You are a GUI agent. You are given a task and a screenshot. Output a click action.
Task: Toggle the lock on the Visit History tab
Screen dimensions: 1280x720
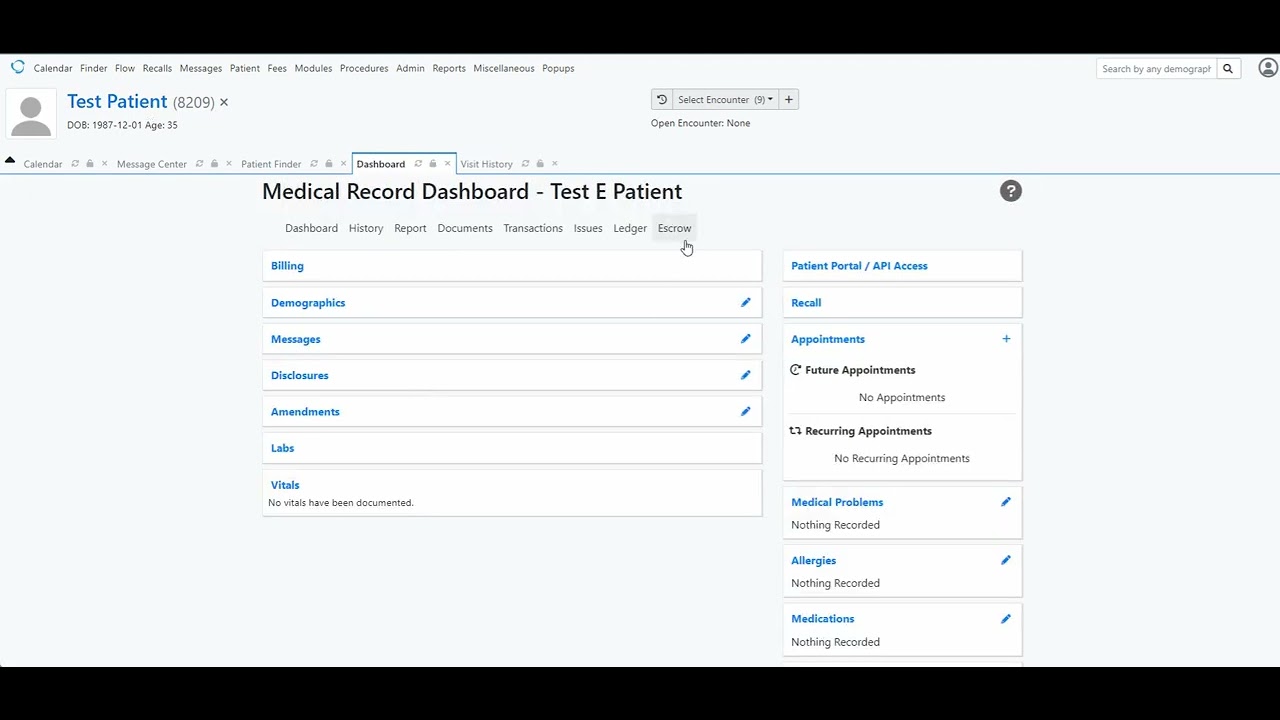pos(540,164)
